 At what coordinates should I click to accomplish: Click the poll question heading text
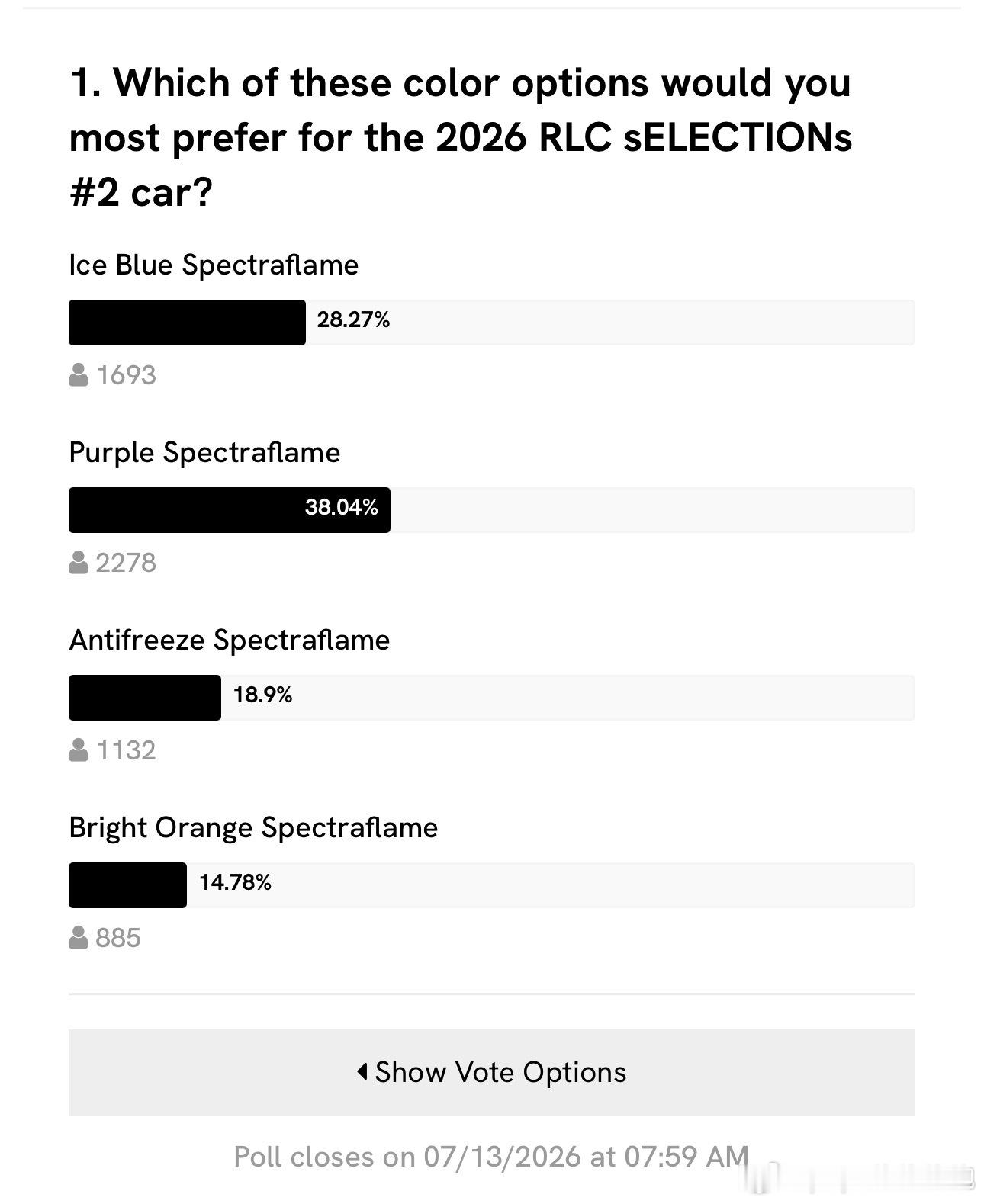coord(461,137)
